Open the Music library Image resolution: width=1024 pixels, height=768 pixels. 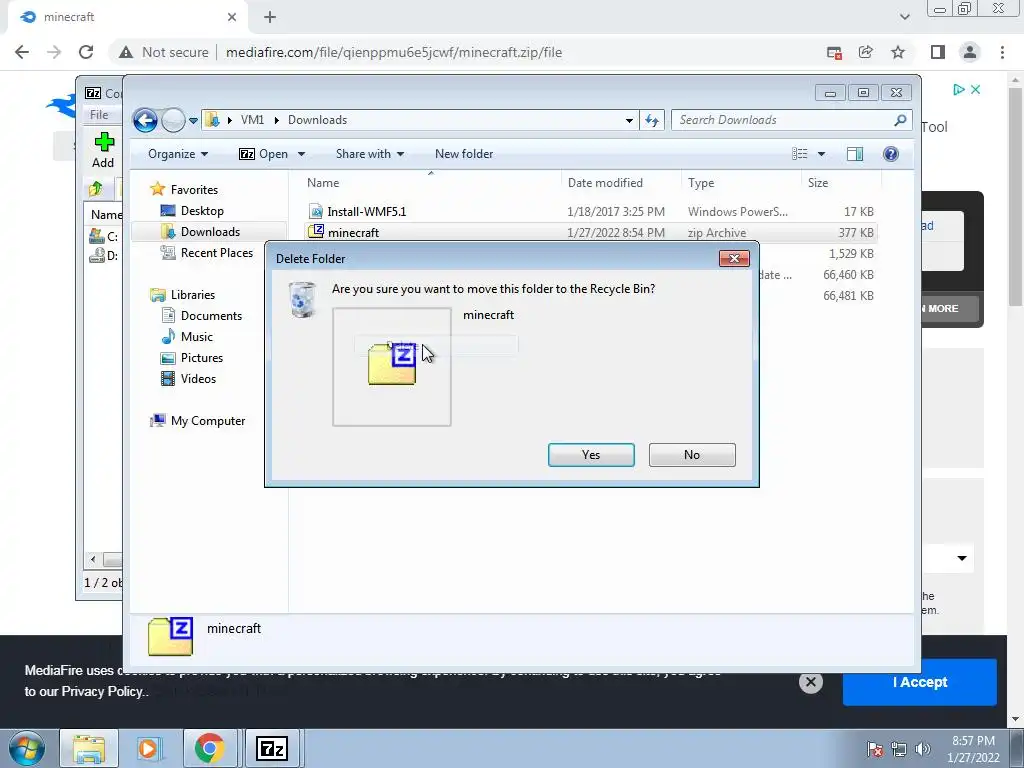[197, 336]
